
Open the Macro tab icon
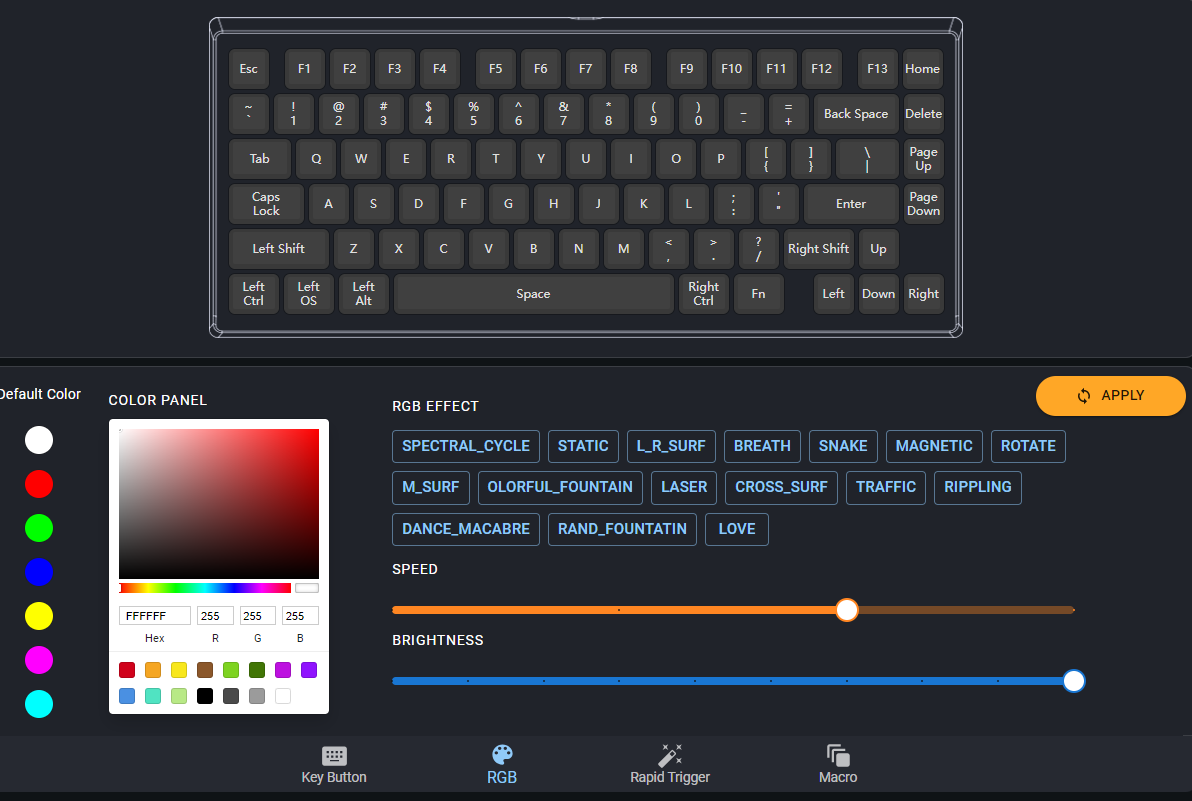838,756
